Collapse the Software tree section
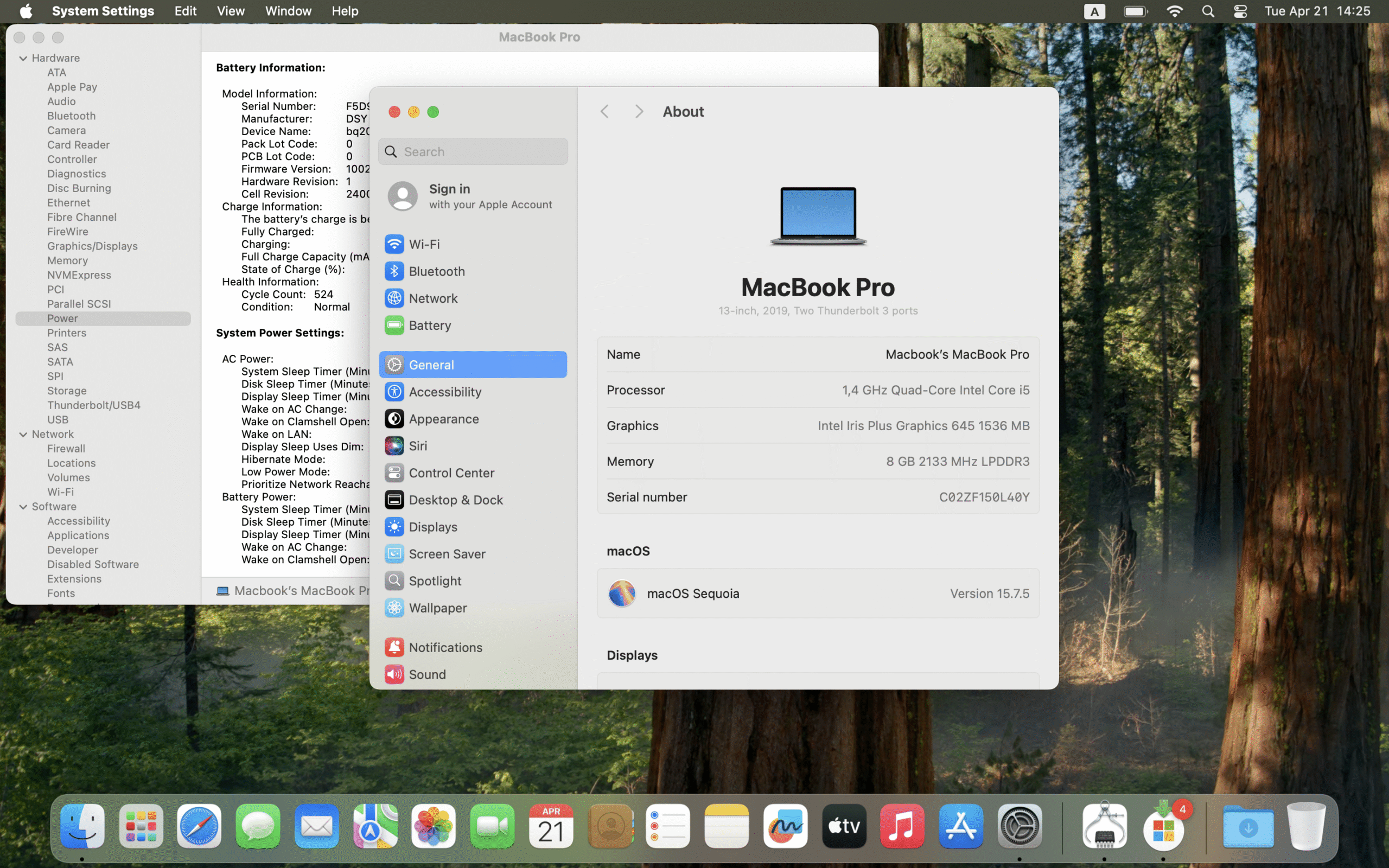1389x868 pixels. 23,507
